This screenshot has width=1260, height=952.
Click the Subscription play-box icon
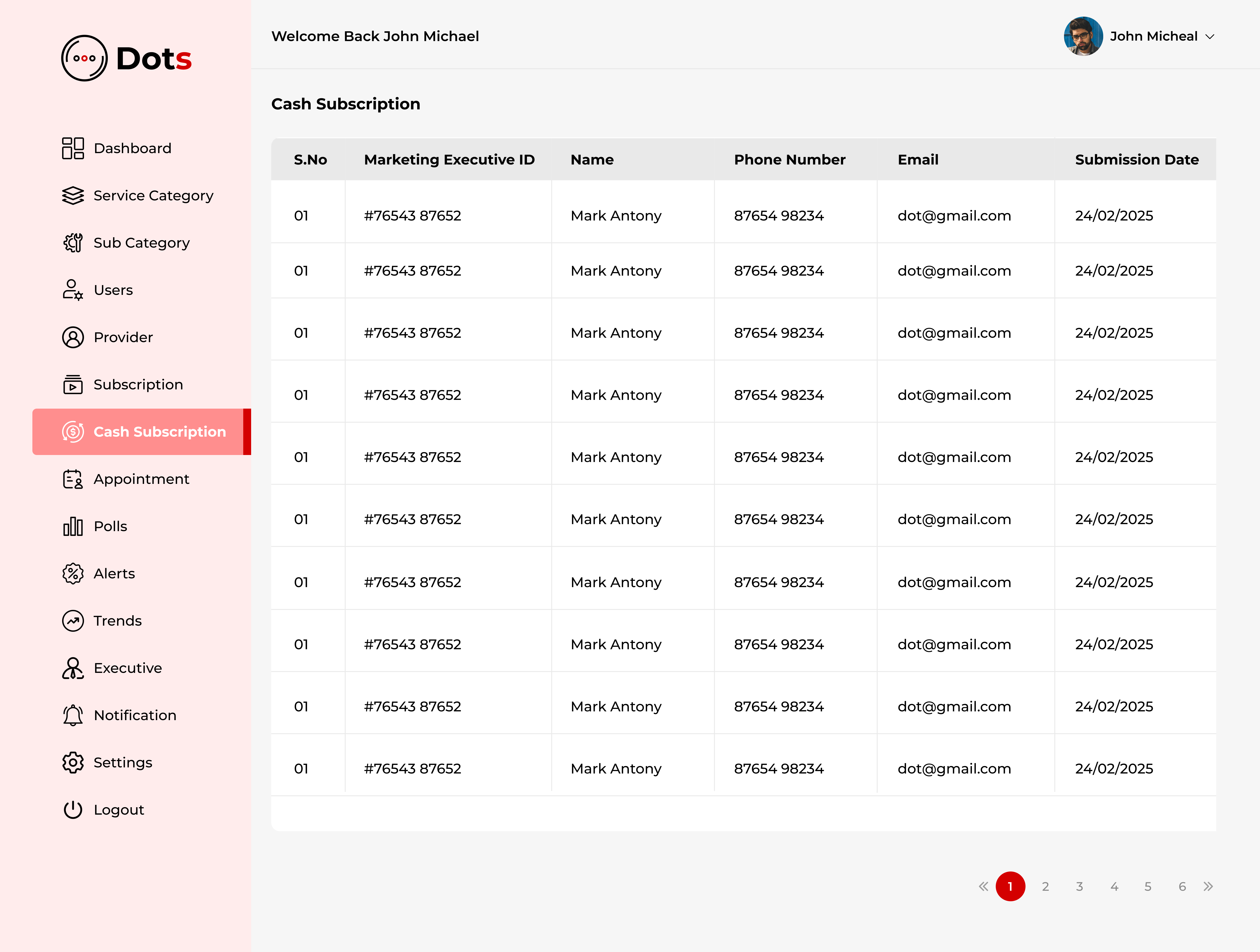pos(73,385)
